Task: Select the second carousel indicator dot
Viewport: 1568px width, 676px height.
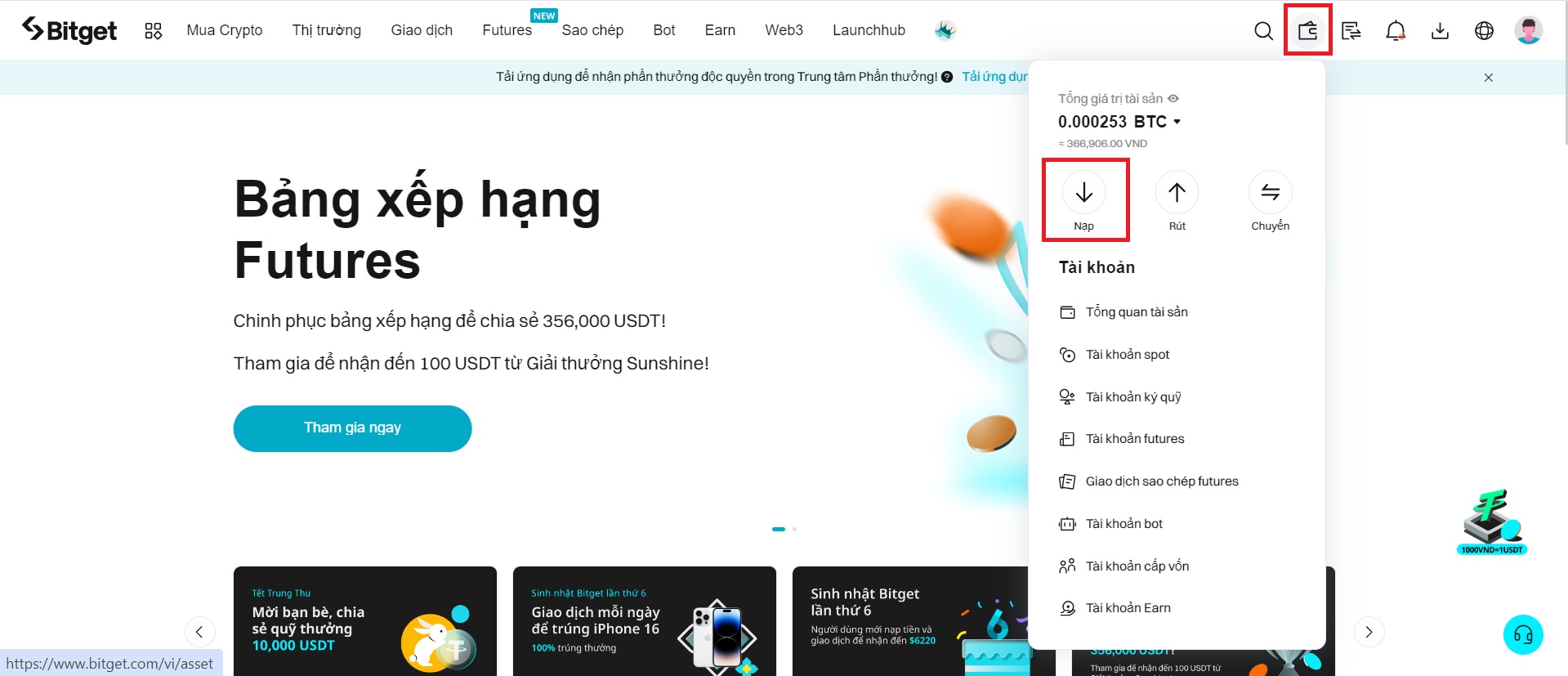Action: 794,529
